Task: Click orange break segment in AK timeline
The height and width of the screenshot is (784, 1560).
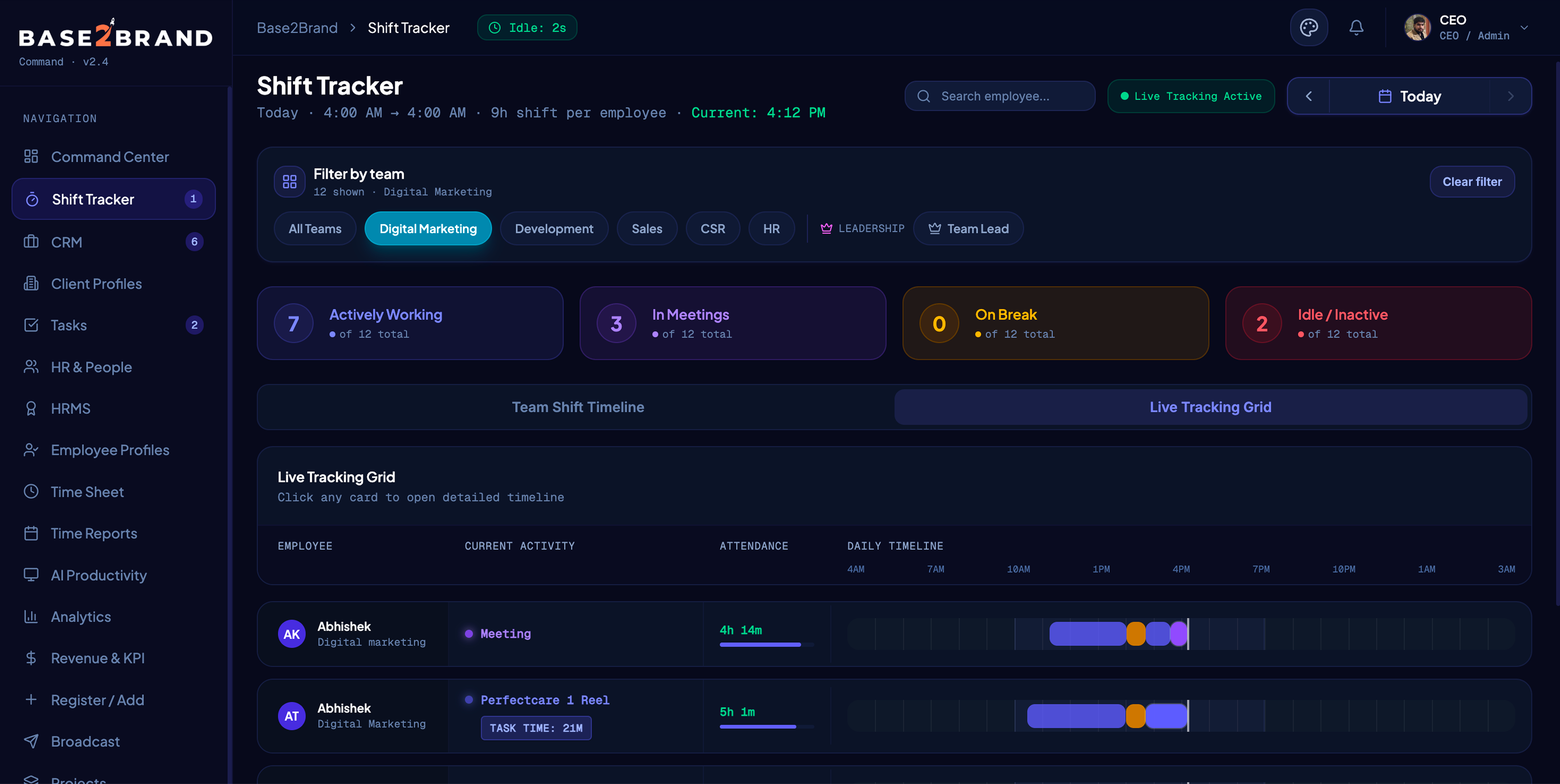Action: (1136, 634)
